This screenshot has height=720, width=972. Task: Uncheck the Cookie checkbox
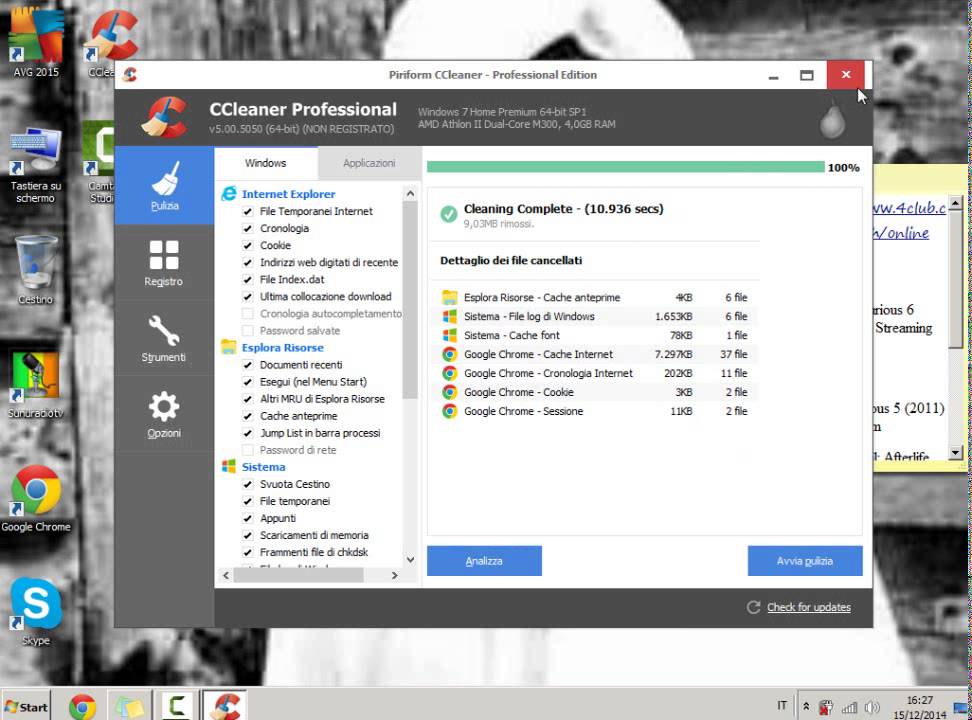[248, 246]
